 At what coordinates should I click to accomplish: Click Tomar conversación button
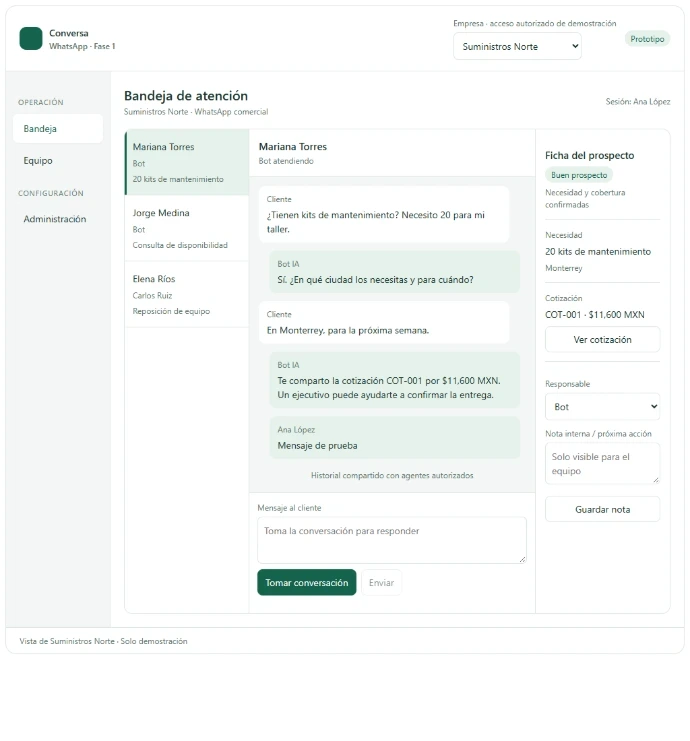pyautogui.click(x=307, y=582)
